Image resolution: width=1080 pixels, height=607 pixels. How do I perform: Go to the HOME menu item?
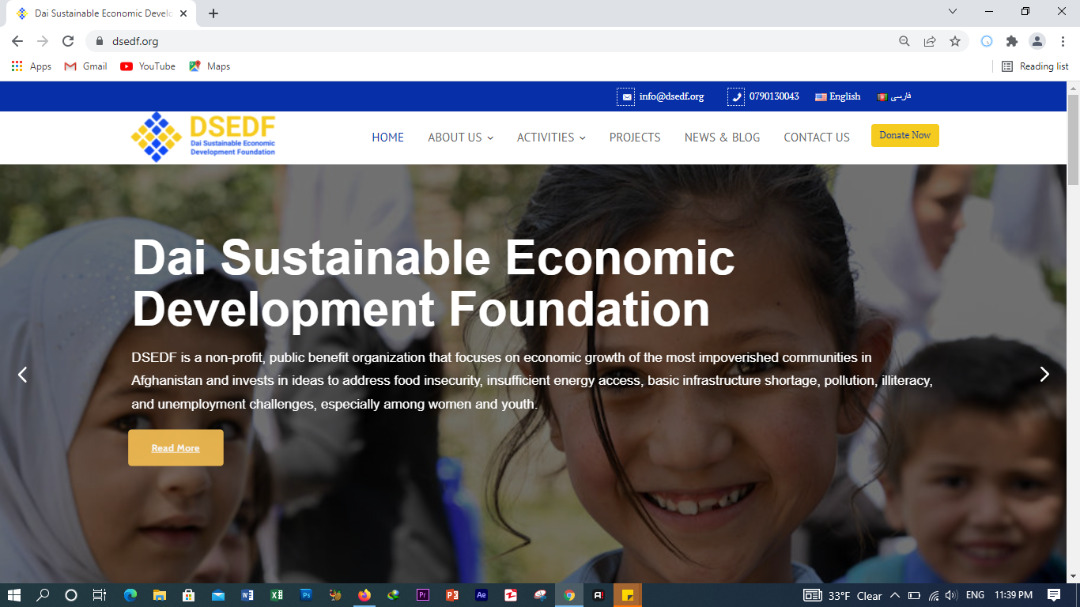388,137
